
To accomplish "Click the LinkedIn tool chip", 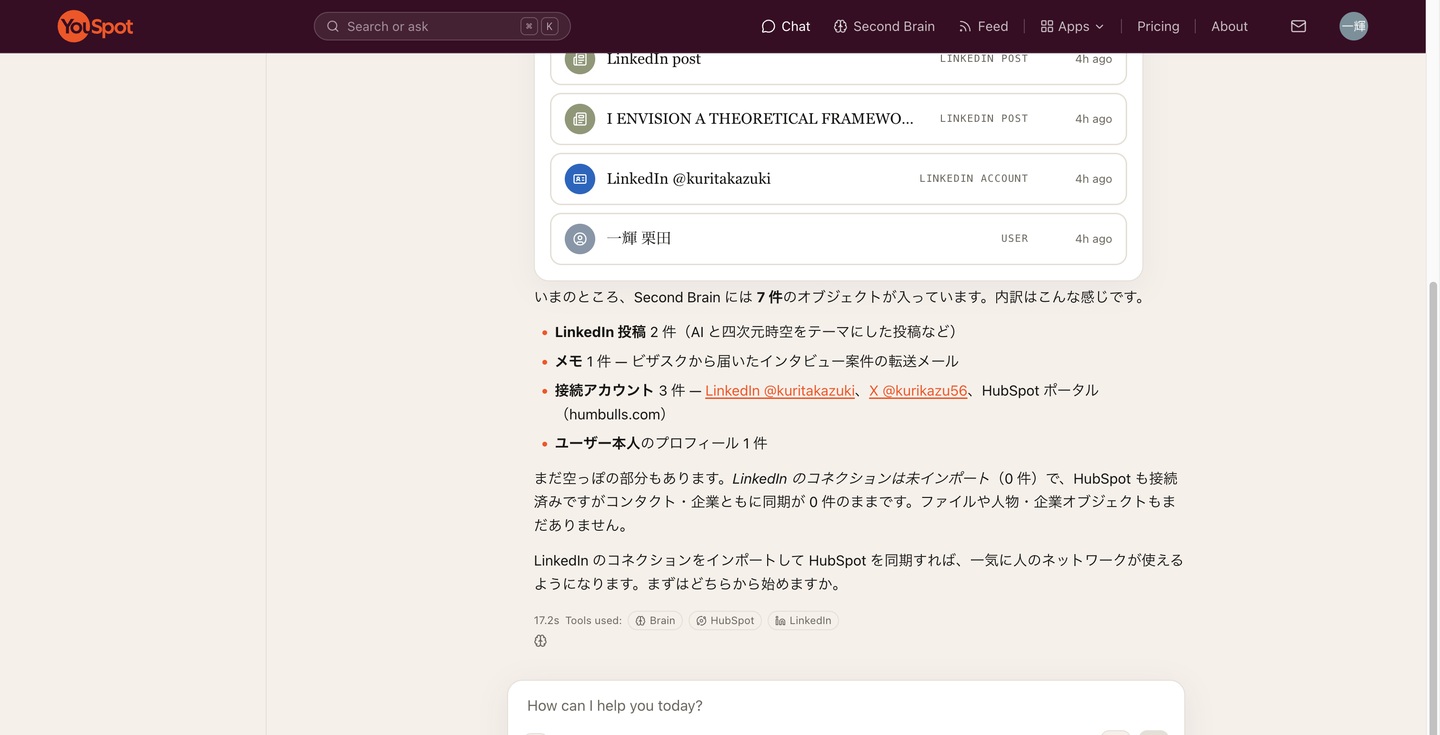I will [x=803, y=621].
